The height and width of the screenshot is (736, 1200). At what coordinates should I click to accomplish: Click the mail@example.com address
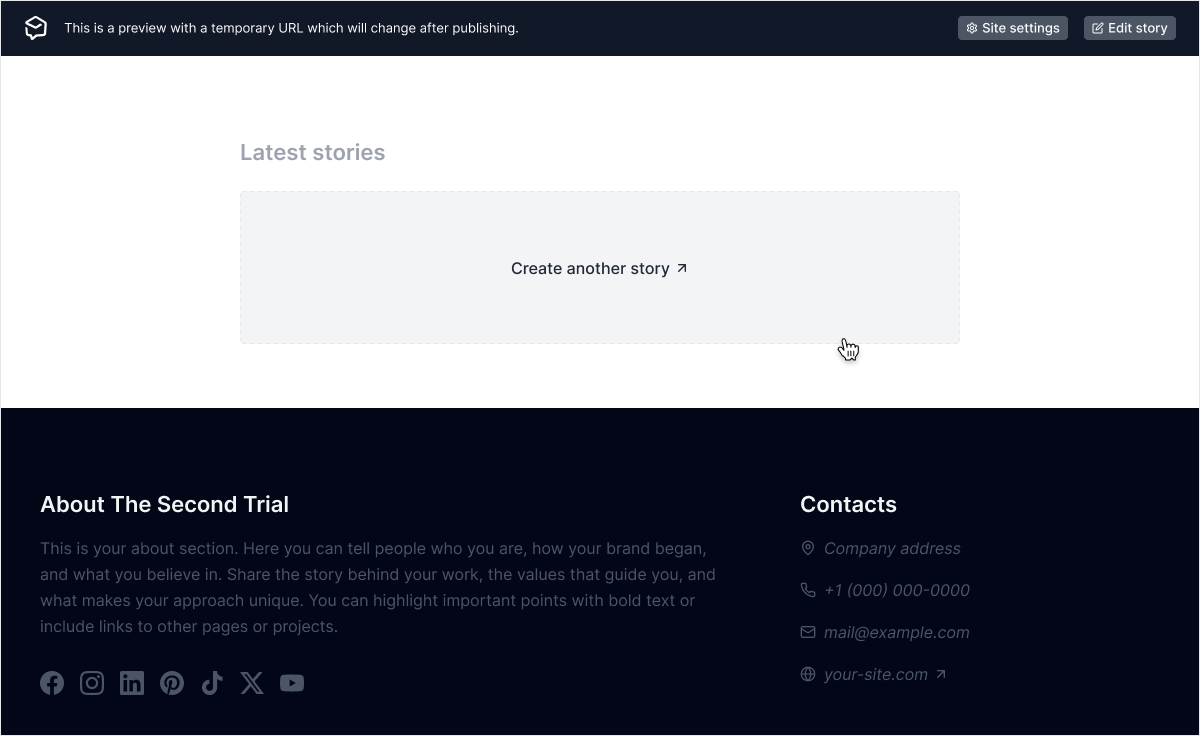pyautogui.click(x=896, y=633)
